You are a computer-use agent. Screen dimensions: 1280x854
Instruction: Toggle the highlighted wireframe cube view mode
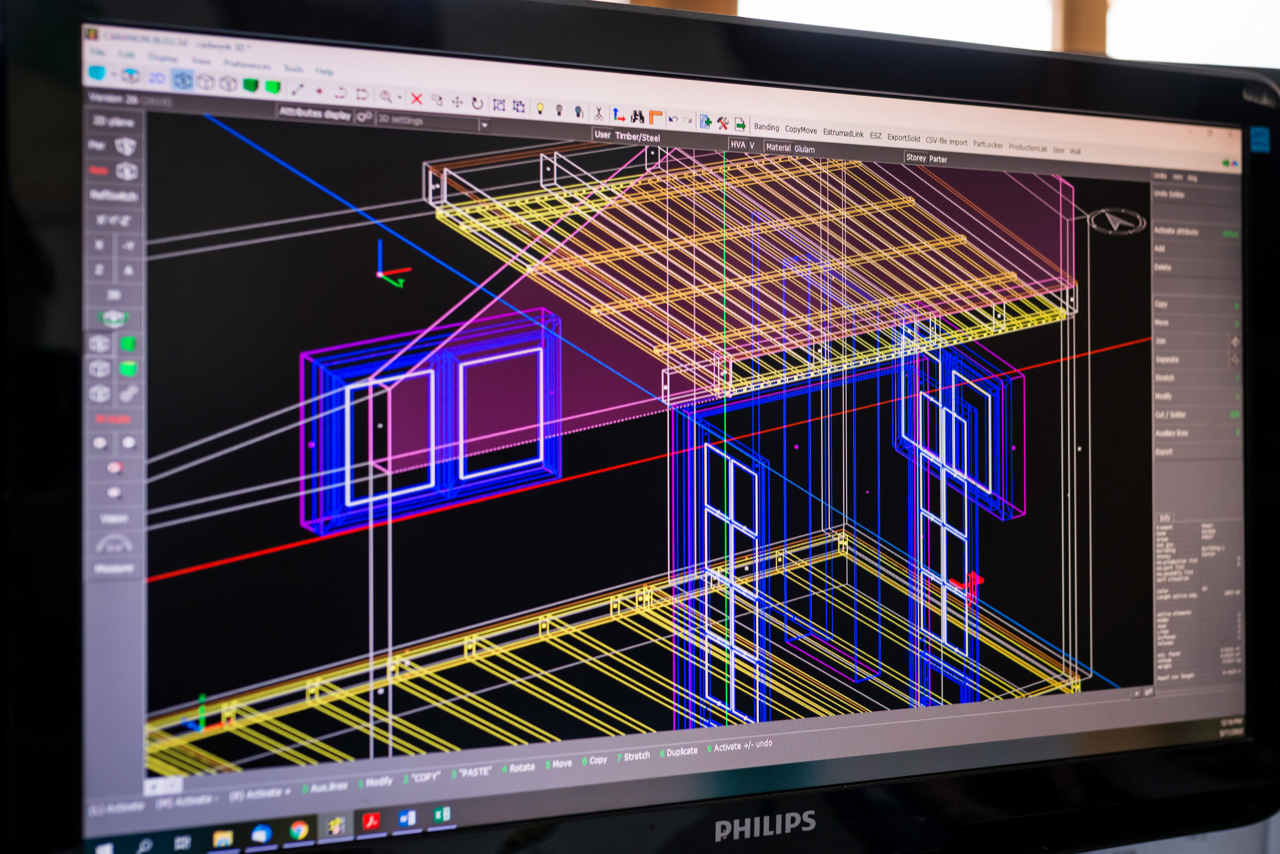[182, 80]
